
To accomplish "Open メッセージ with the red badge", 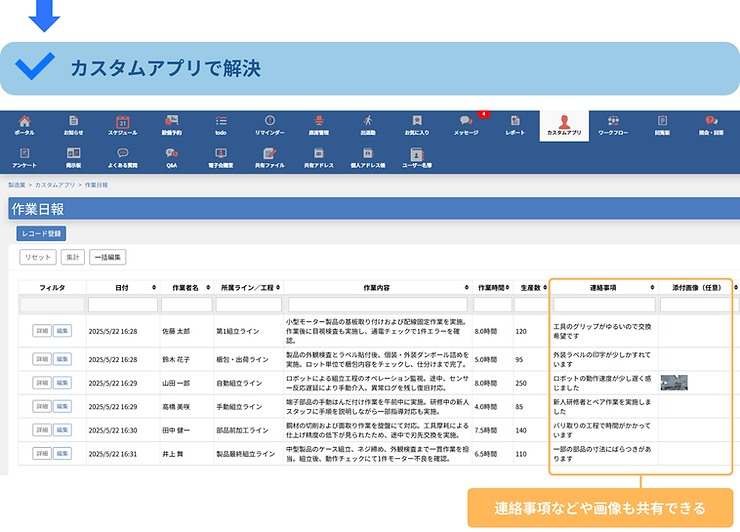I will point(466,125).
